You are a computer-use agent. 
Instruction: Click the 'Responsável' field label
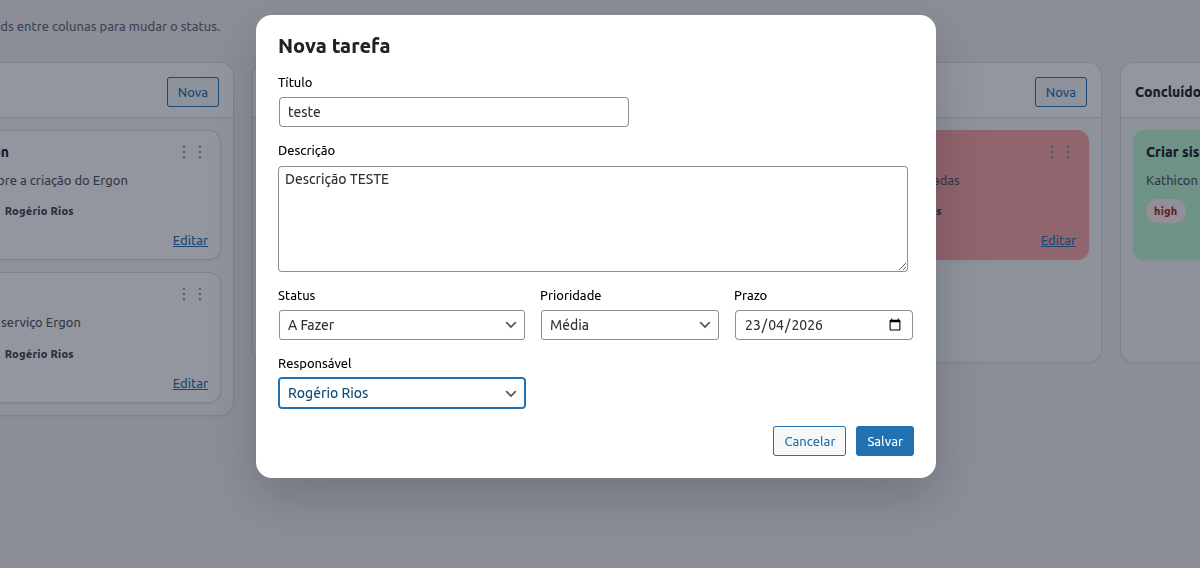[315, 363]
